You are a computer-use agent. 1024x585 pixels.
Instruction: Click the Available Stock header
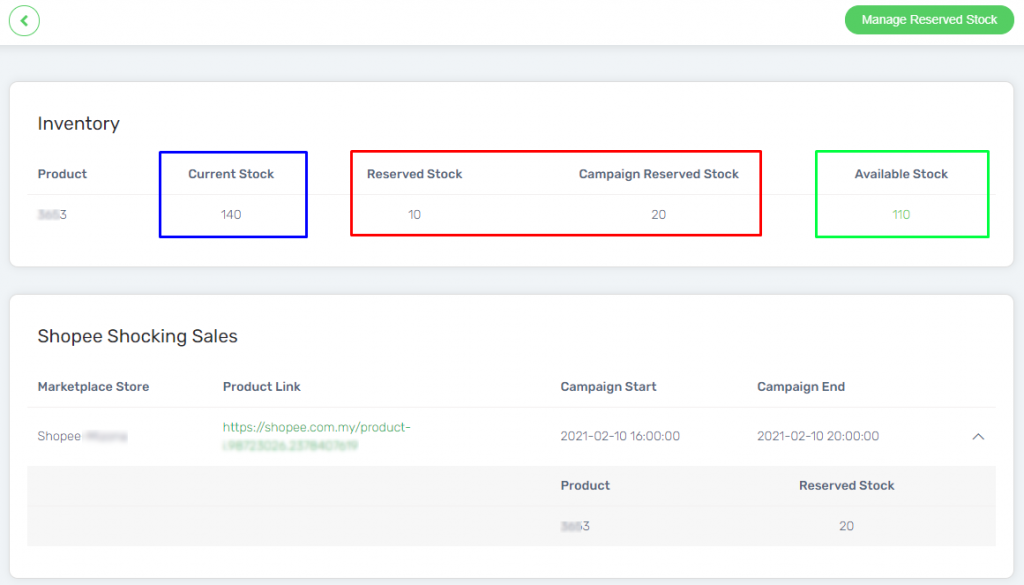click(x=901, y=173)
